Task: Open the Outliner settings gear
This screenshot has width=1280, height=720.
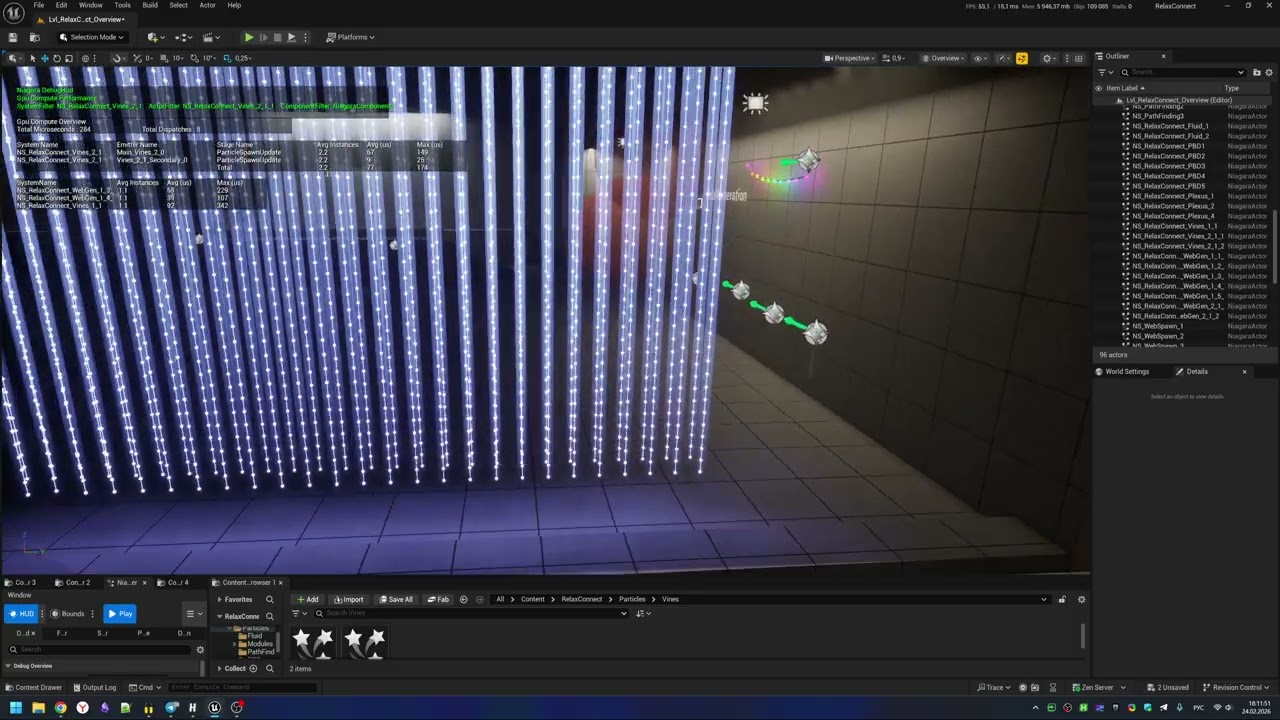Action: tap(1270, 72)
